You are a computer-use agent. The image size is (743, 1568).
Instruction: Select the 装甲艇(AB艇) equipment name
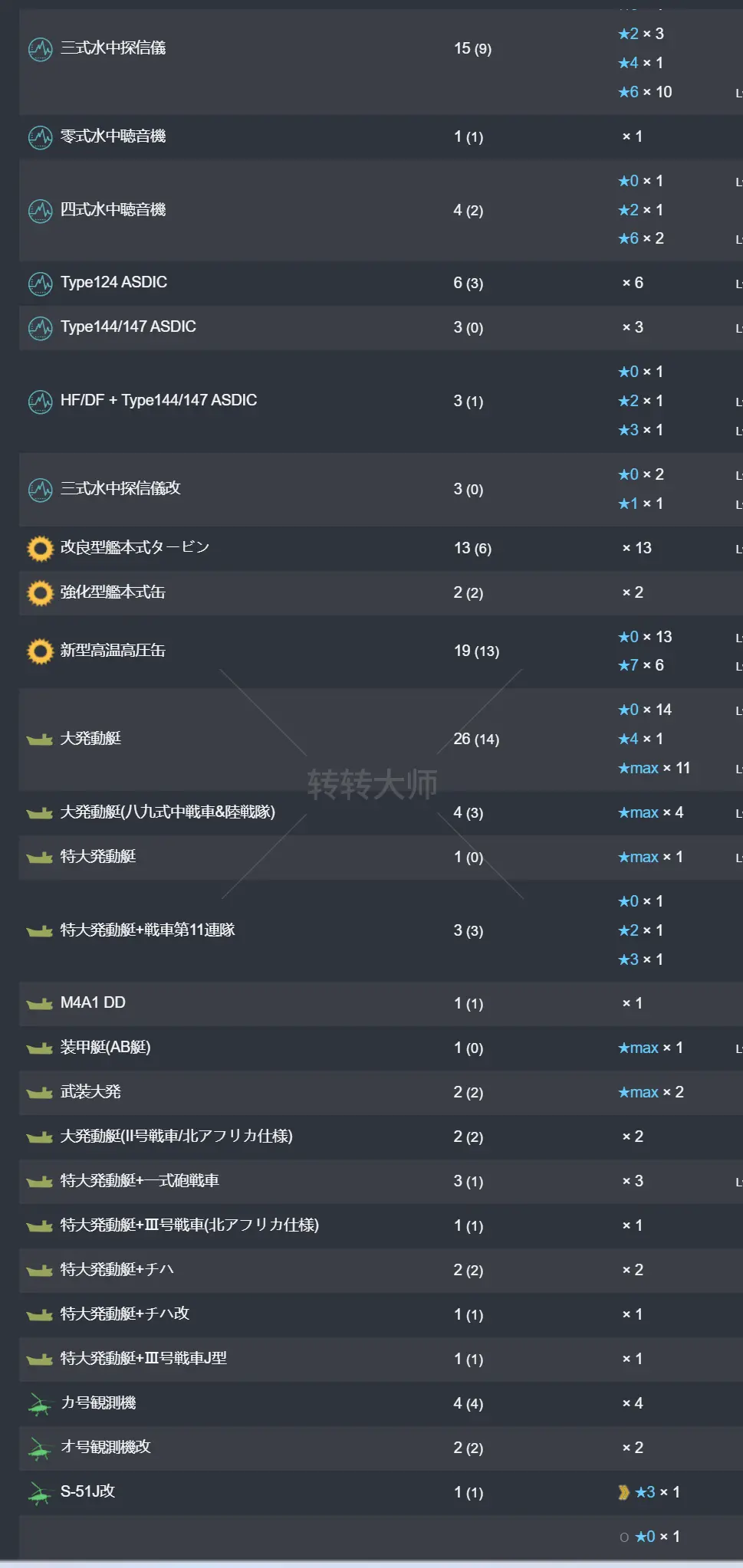[106, 1047]
